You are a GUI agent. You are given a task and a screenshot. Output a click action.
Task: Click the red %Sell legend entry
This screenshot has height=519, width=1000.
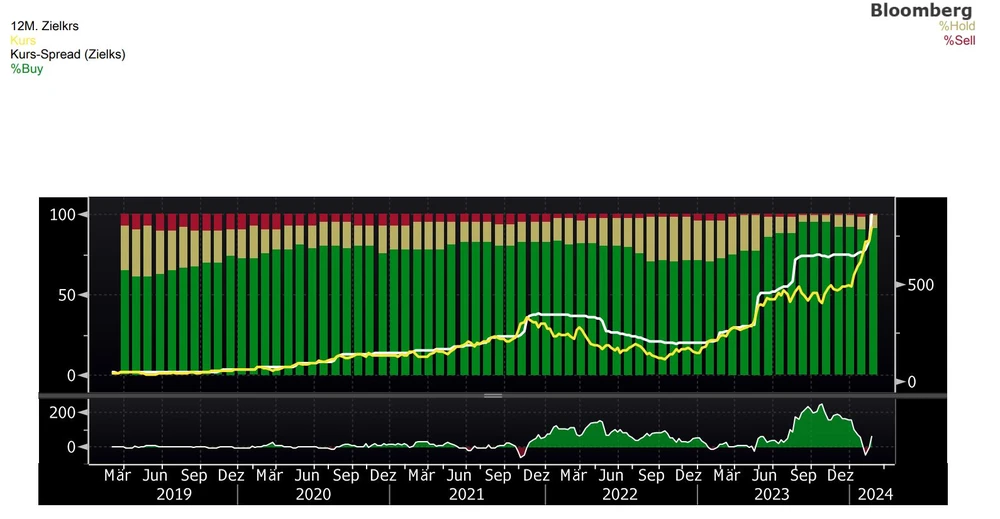(958, 40)
